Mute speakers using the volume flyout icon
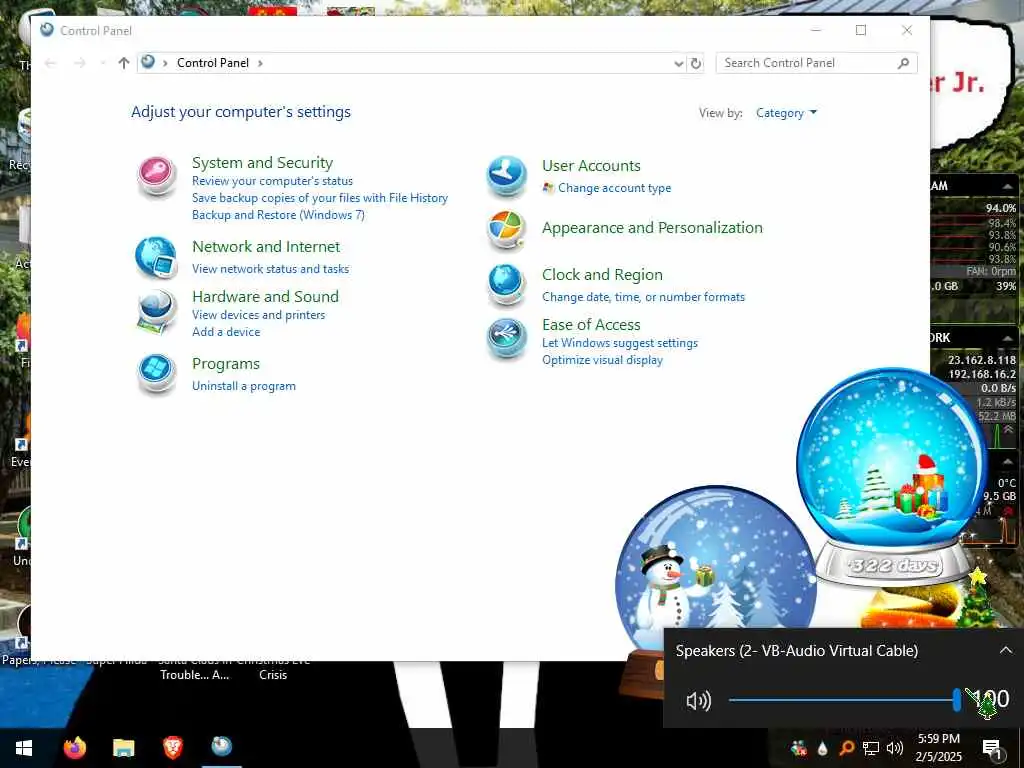The height and width of the screenshot is (768, 1024). click(x=698, y=701)
